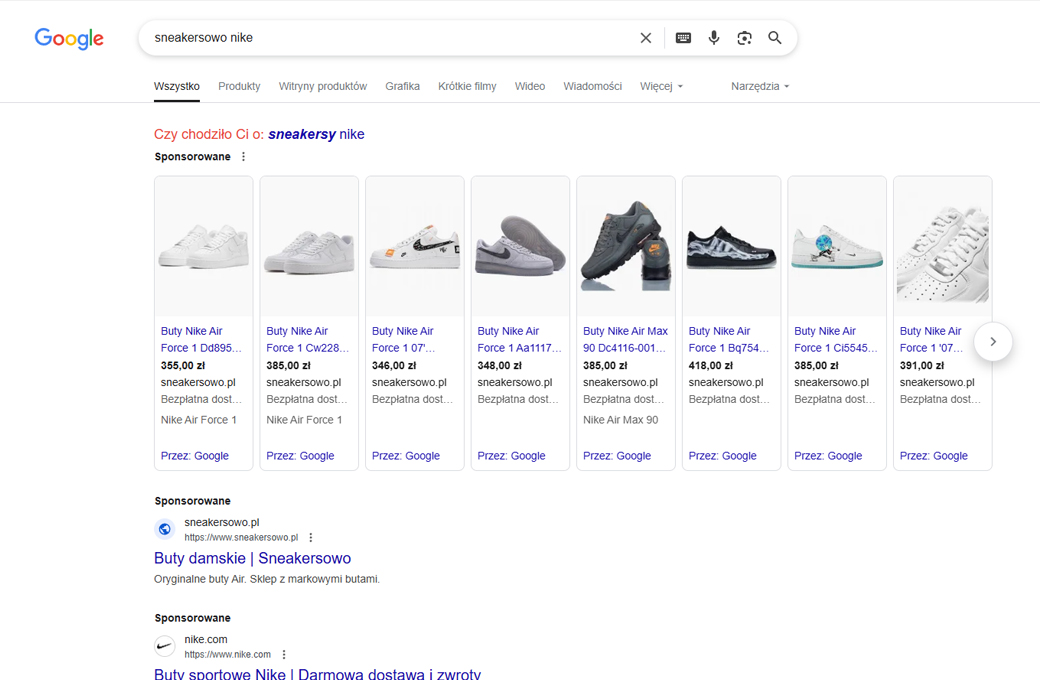Open link Buty Nike Air Force 1 Aa1117
Screen dimensions: 1040x680
(x=519, y=339)
